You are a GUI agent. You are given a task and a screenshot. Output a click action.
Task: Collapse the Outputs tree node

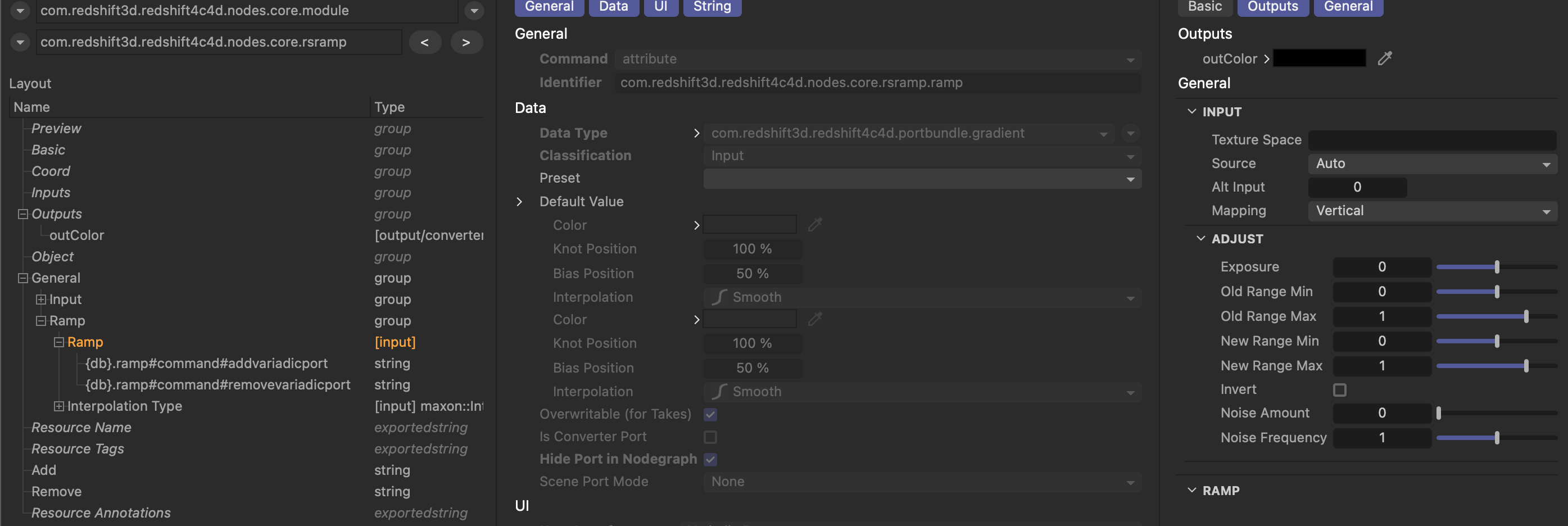point(23,214)
